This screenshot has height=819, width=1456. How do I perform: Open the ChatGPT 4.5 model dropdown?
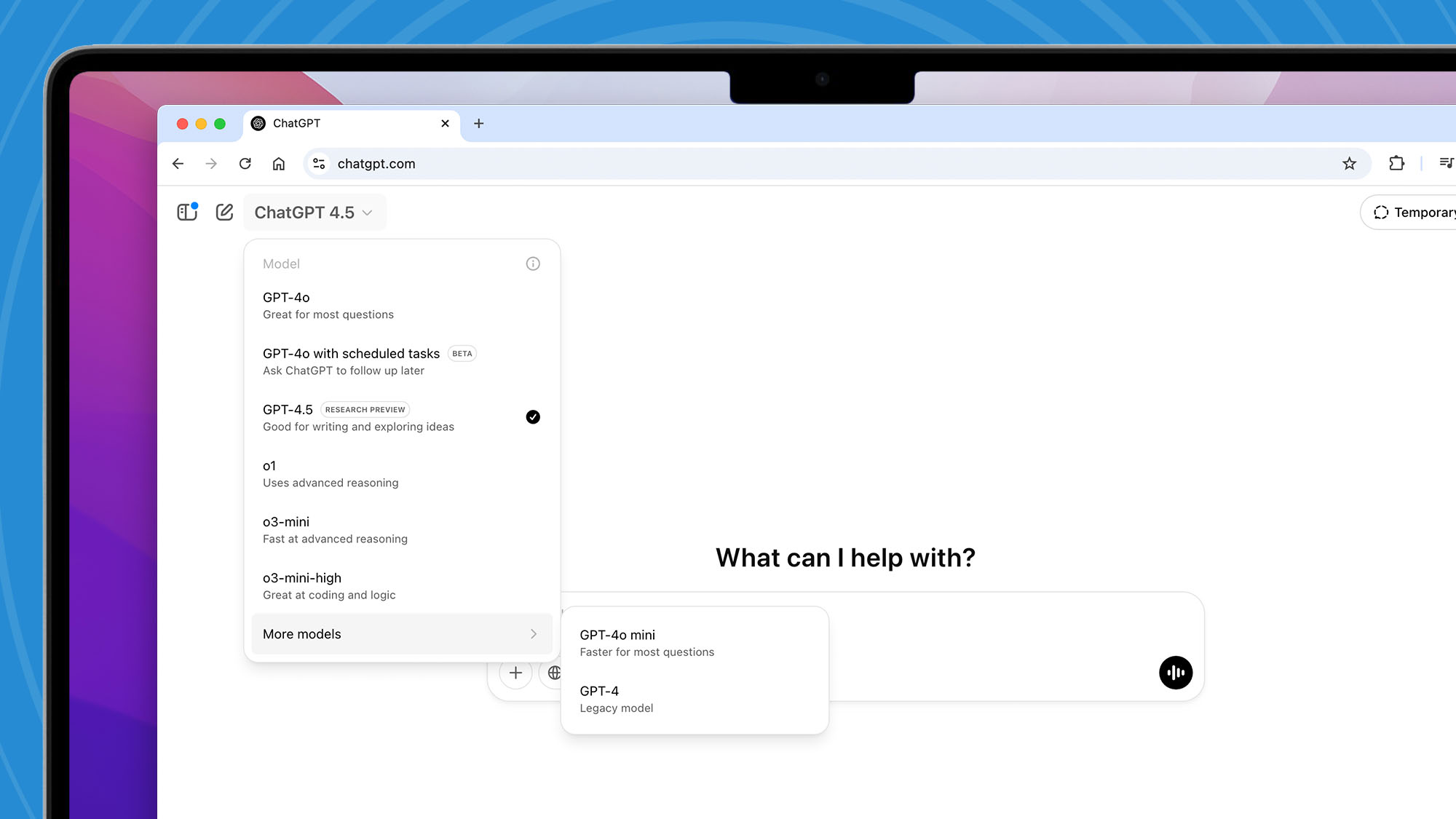314,213
